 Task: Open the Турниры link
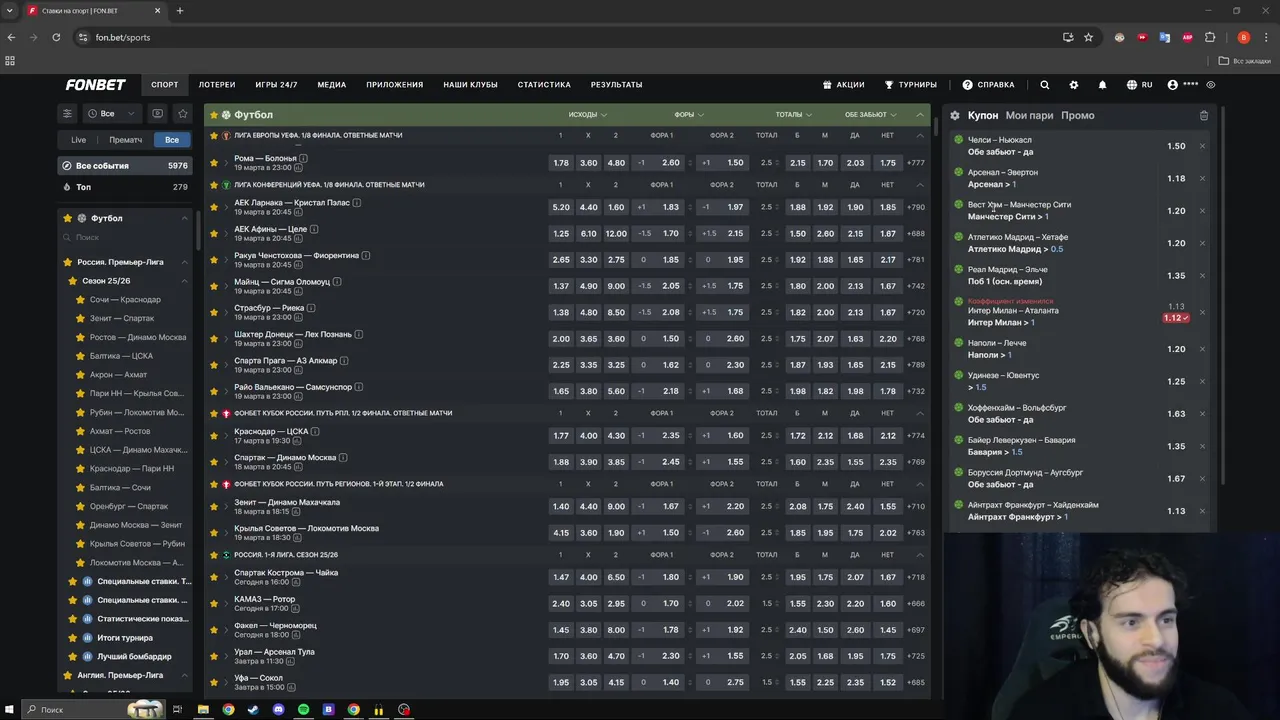point(911,85)
